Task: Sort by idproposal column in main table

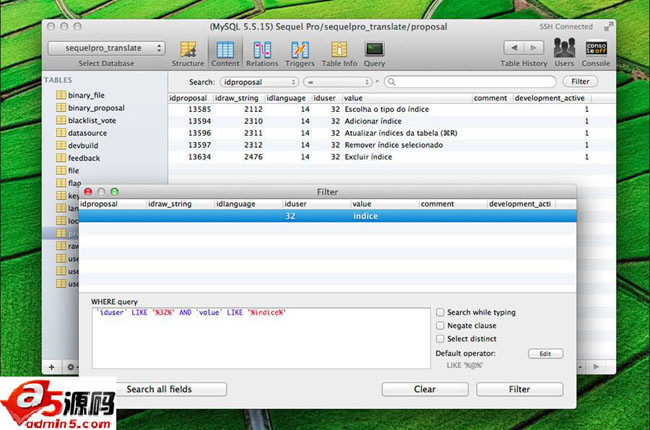Action: tap(190, 98)
